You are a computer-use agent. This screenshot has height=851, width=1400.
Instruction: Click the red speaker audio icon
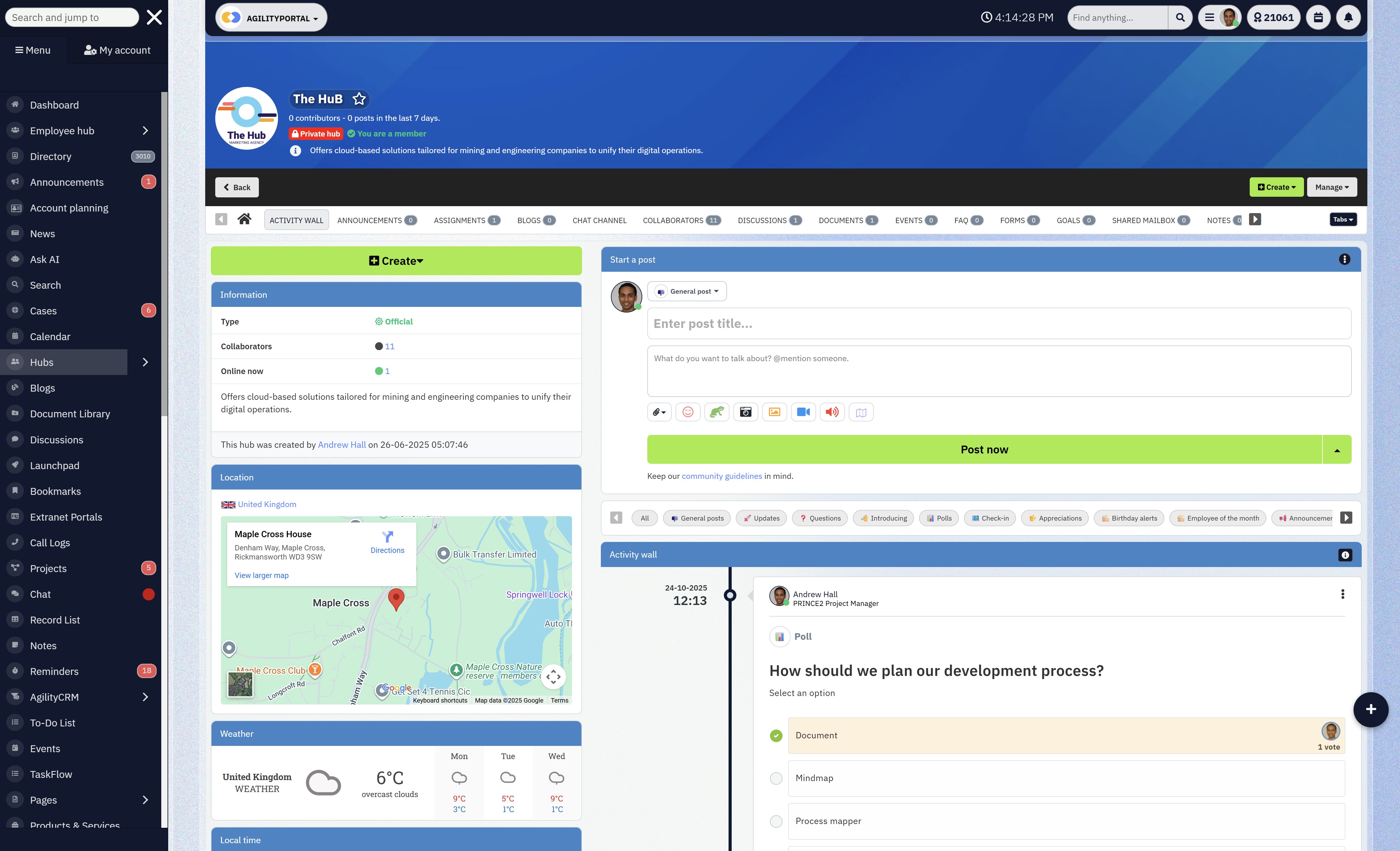pyautogui.click(x=832, y=412)
